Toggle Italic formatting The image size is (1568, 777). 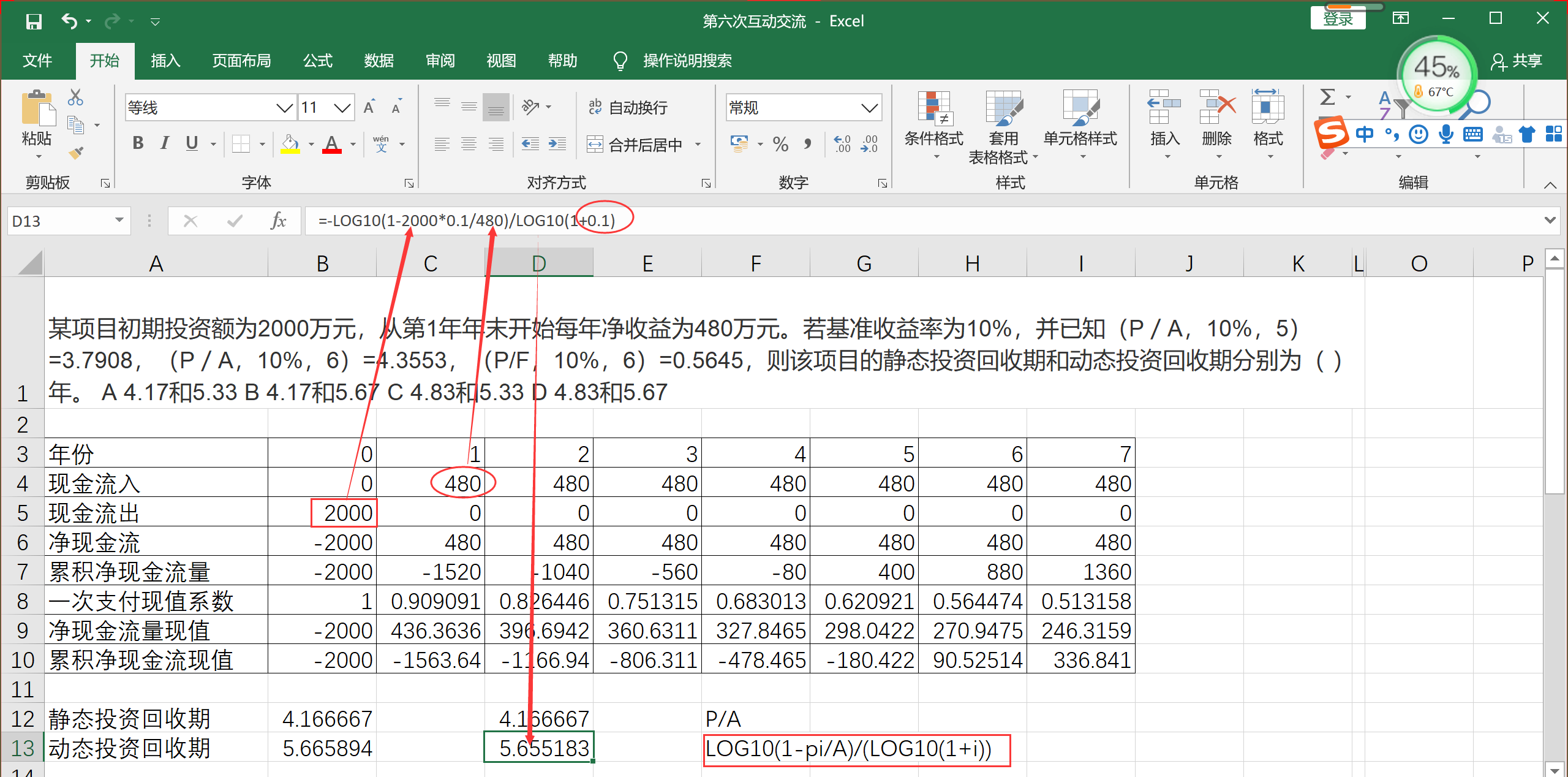[164, 143]
